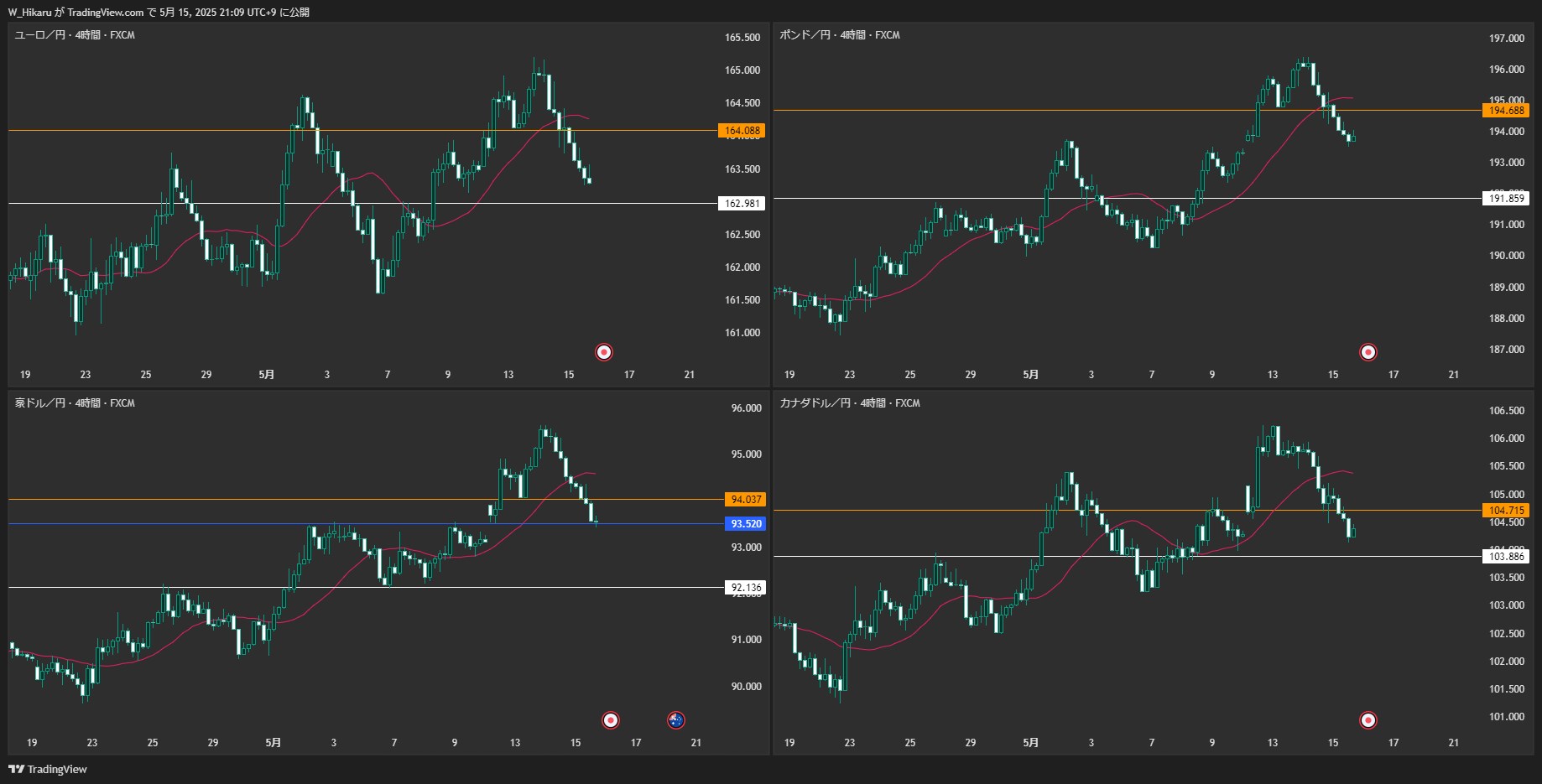
Task: Click the カナダドル/円・4時間・FXCM chart title
Action: click(850, 403)
